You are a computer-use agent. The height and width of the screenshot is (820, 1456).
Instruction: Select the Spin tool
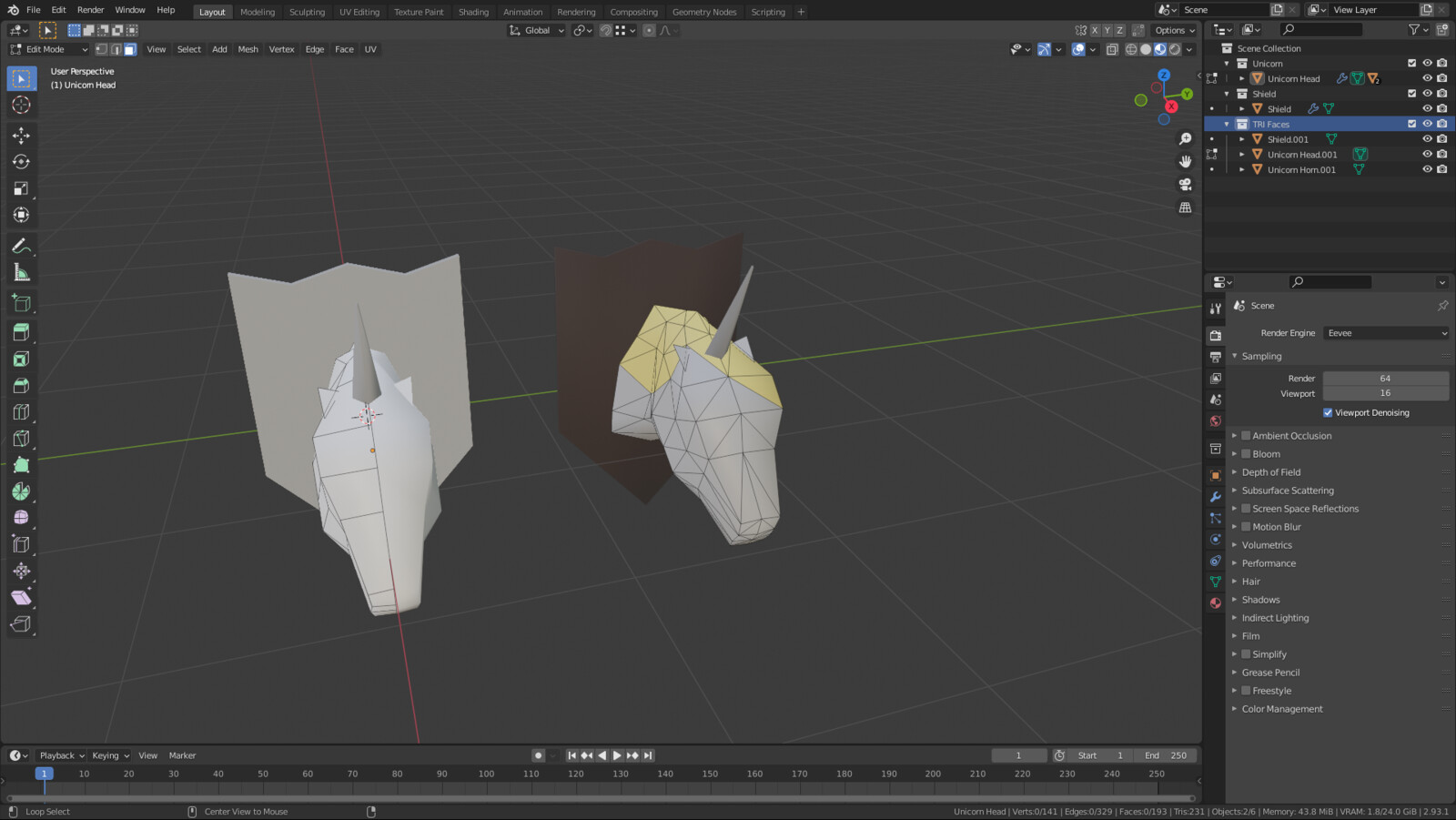pos(21,491)
